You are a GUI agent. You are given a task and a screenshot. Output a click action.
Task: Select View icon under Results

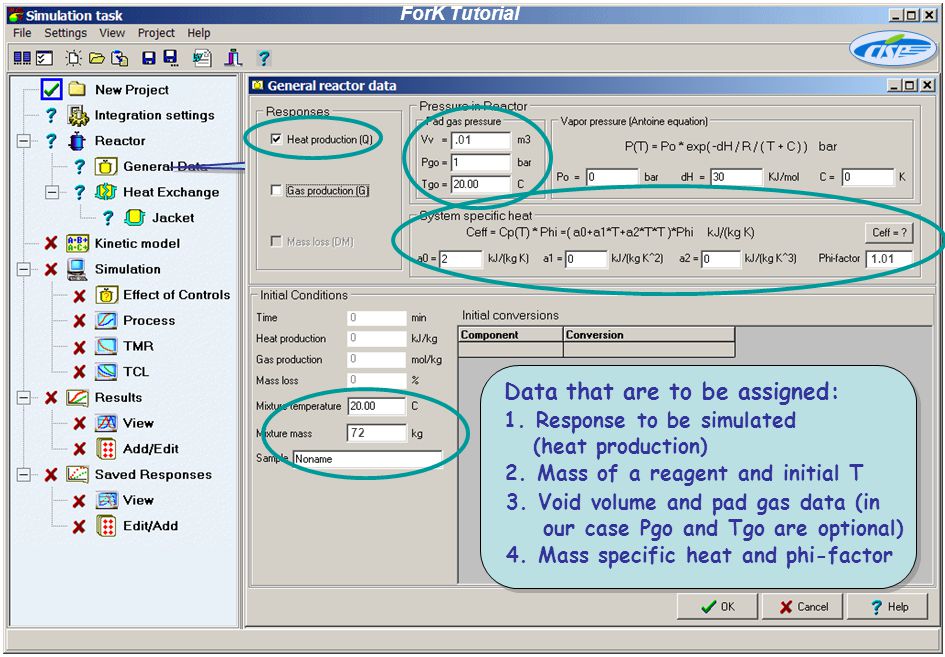pyautogui.click(x=106, y=423)
